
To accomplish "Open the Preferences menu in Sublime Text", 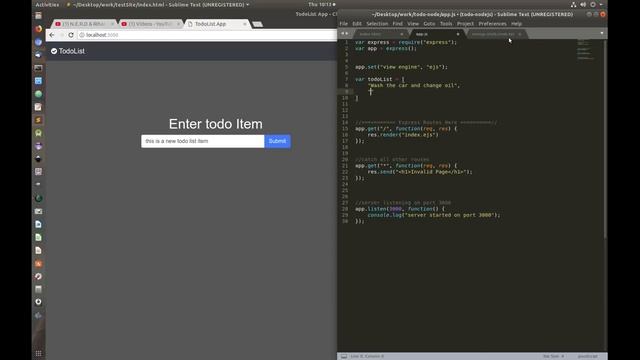I will (492, 24).
